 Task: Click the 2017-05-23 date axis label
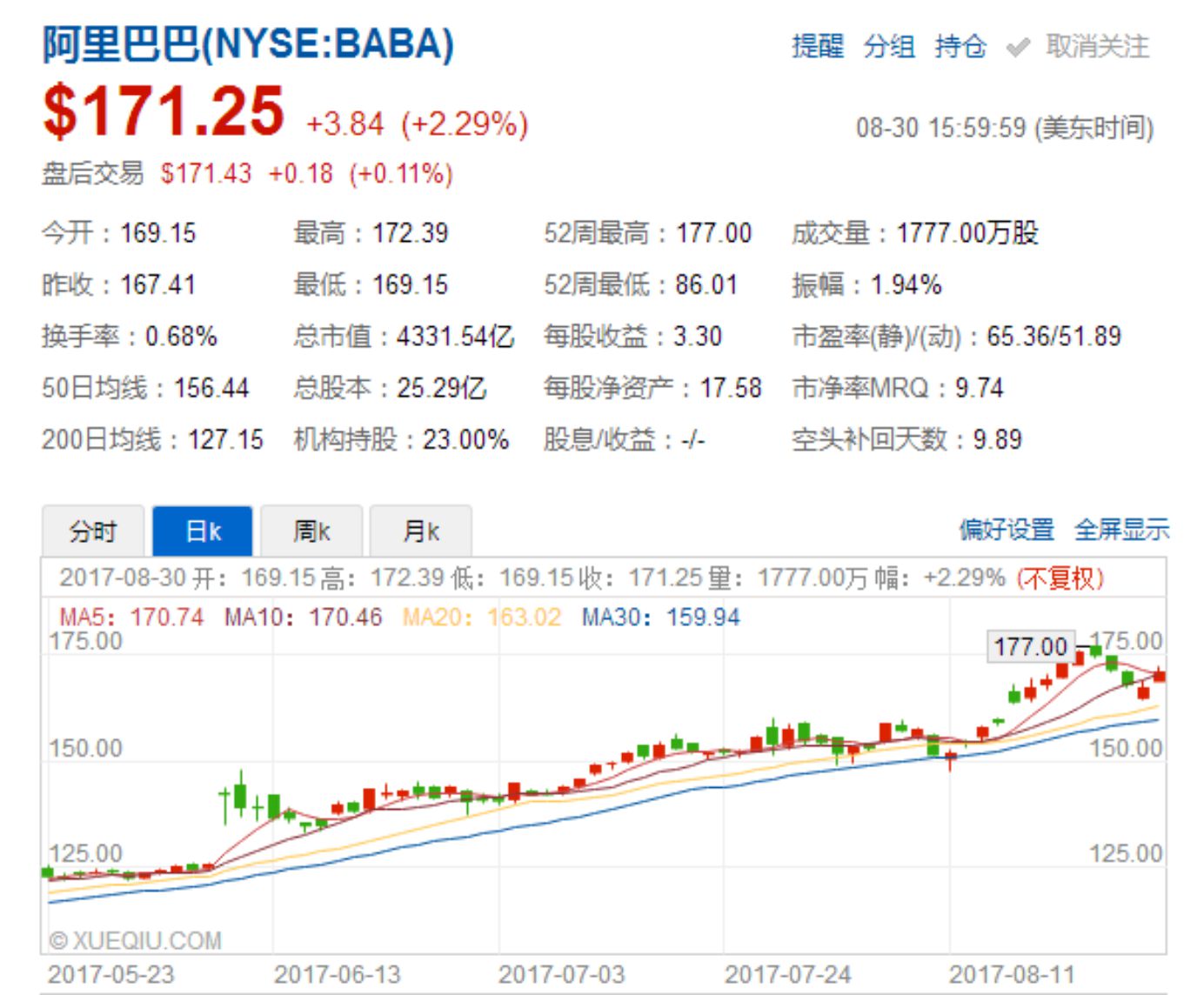pos(111,974)
